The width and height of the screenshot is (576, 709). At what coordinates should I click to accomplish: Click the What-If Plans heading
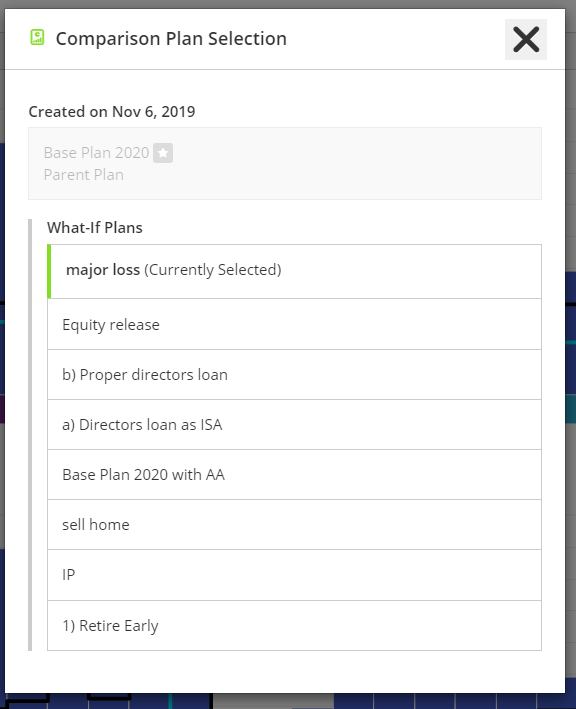pyautogui.click(x=94, y=227)
